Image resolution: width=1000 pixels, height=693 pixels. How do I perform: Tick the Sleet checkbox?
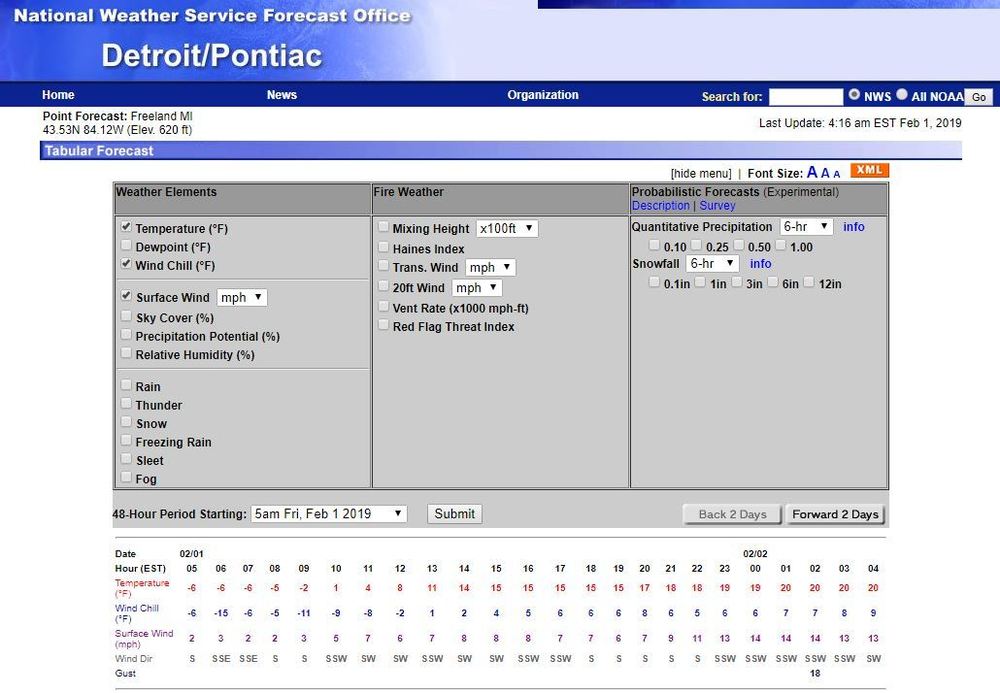coord(126,458)
